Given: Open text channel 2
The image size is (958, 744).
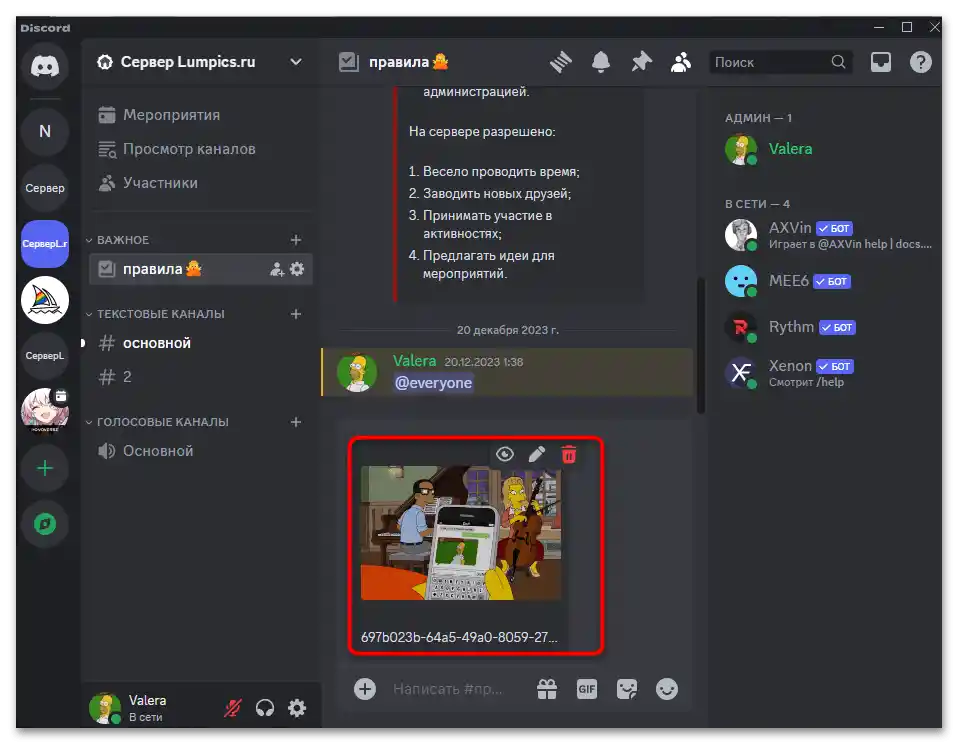Looking at the screenshot, I should 200,376.
